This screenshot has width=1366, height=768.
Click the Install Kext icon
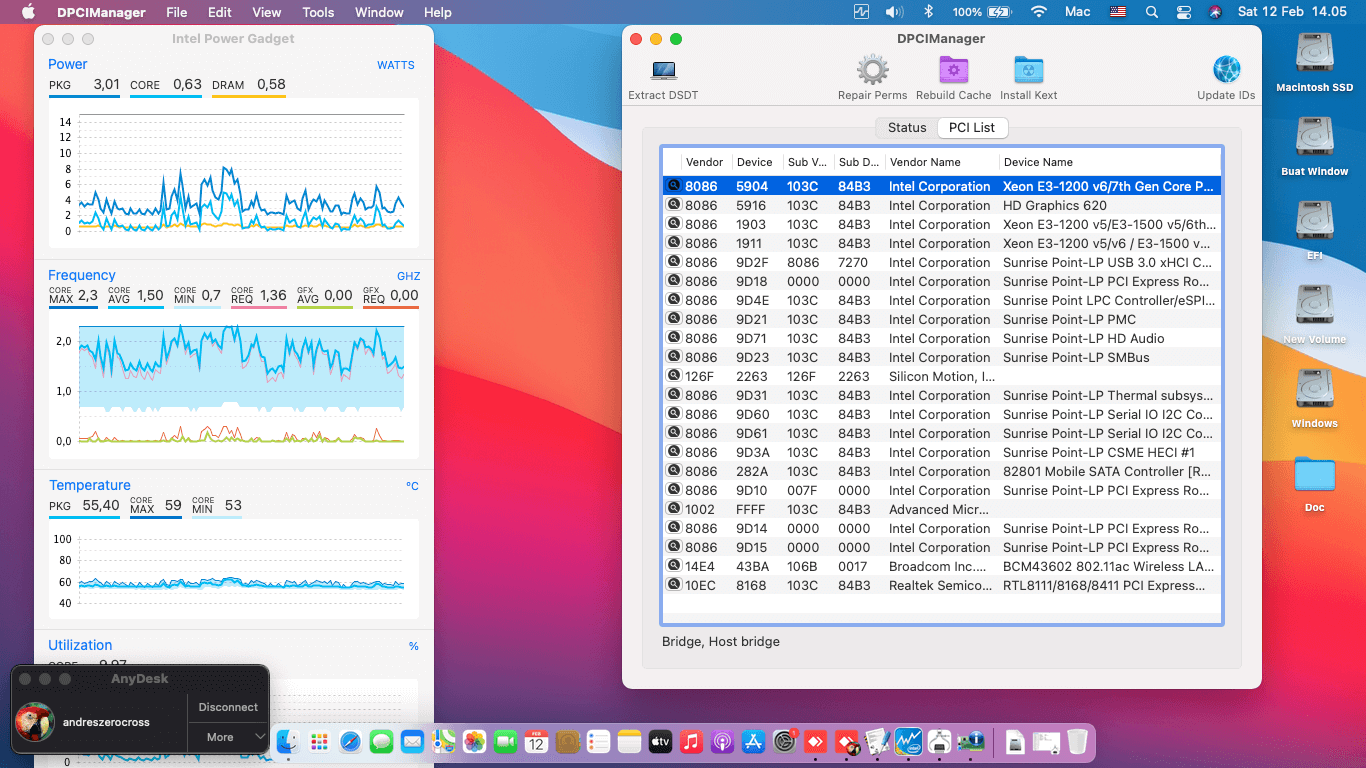coord(1028,70)
